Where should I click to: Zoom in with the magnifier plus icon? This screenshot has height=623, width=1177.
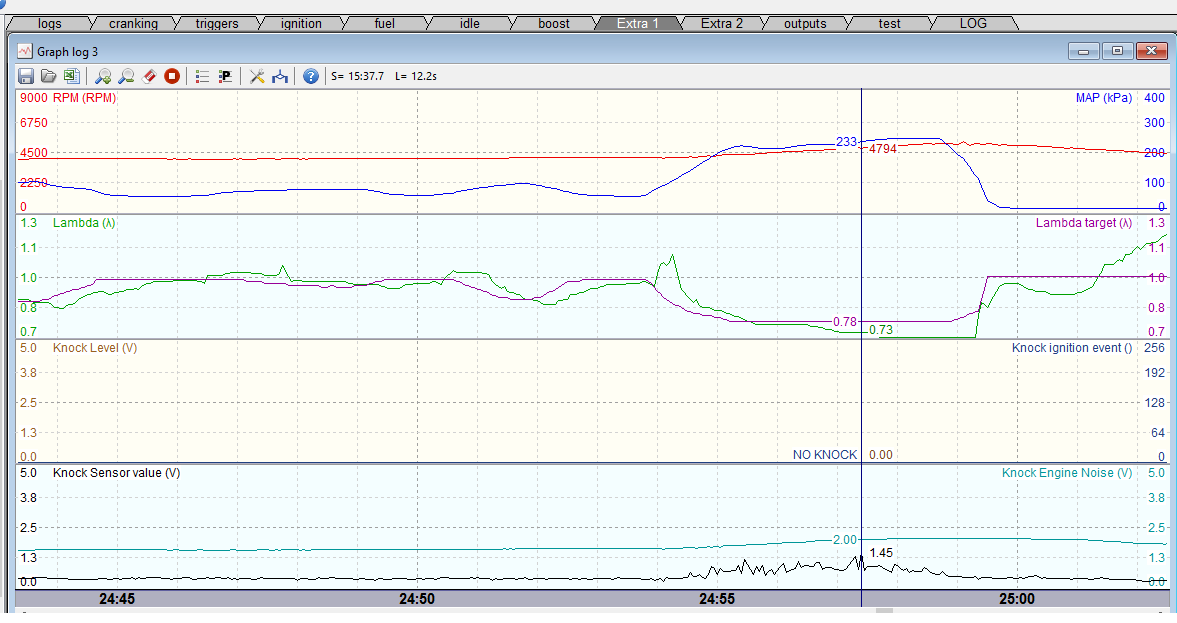pos(103,76)
